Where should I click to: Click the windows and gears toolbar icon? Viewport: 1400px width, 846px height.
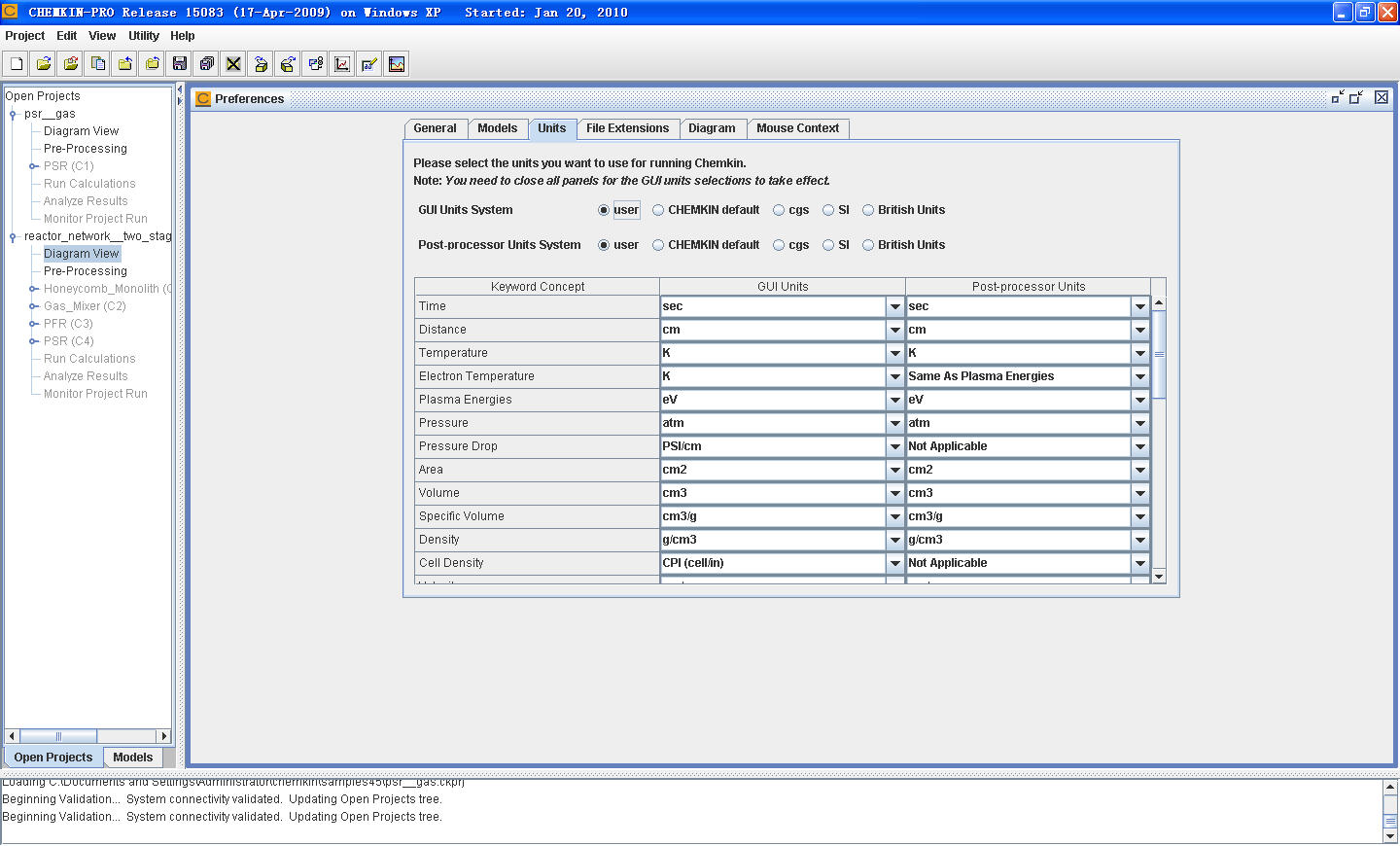click(315, 64)
